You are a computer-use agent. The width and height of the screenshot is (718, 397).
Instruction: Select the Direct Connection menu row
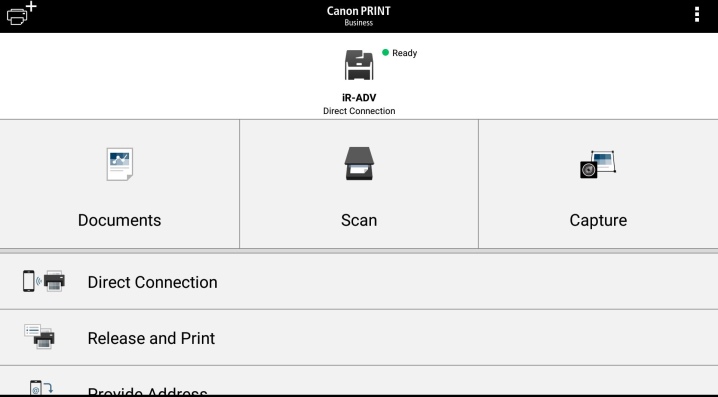[x=359, y=282]
